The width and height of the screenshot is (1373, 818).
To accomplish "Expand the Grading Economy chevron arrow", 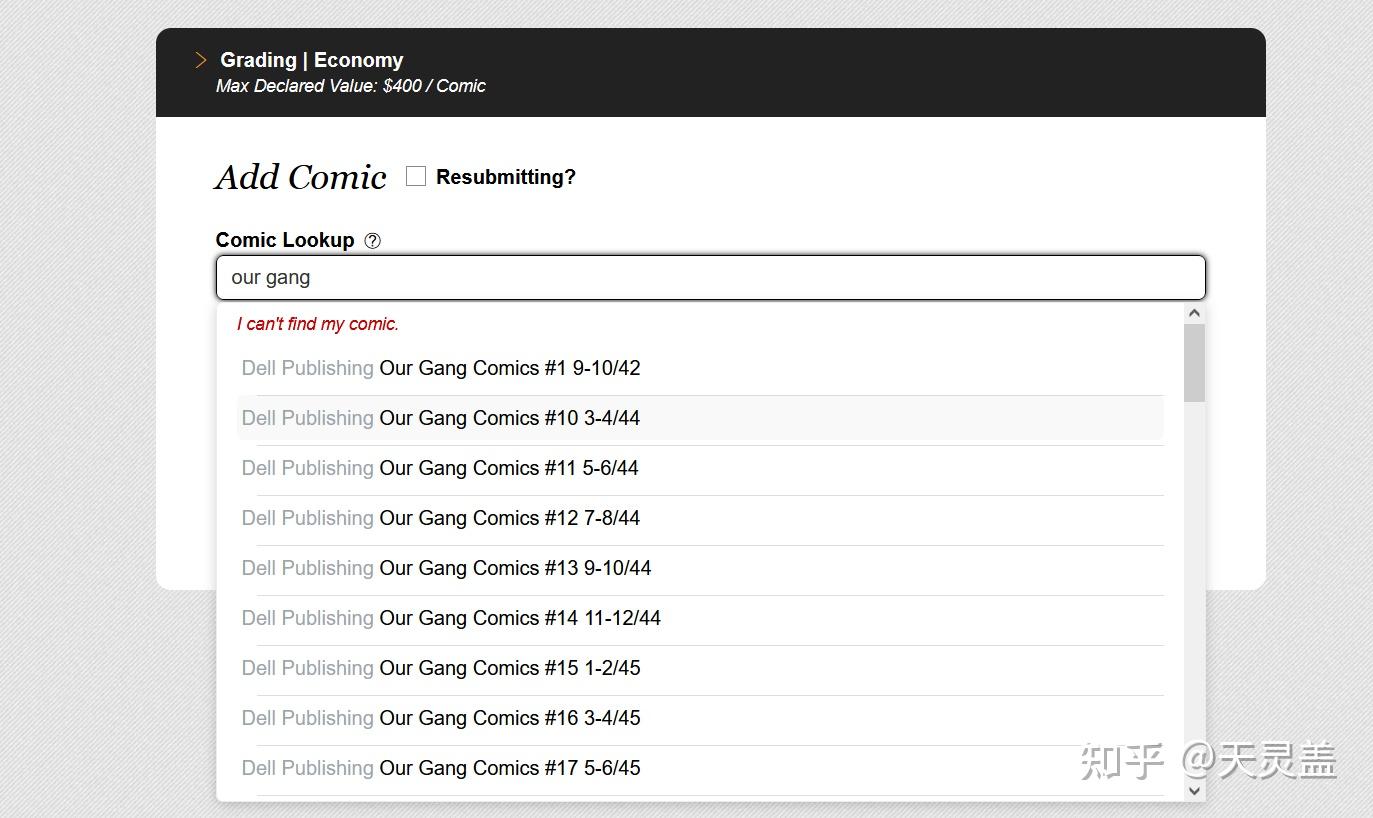I will pos(201,61).
